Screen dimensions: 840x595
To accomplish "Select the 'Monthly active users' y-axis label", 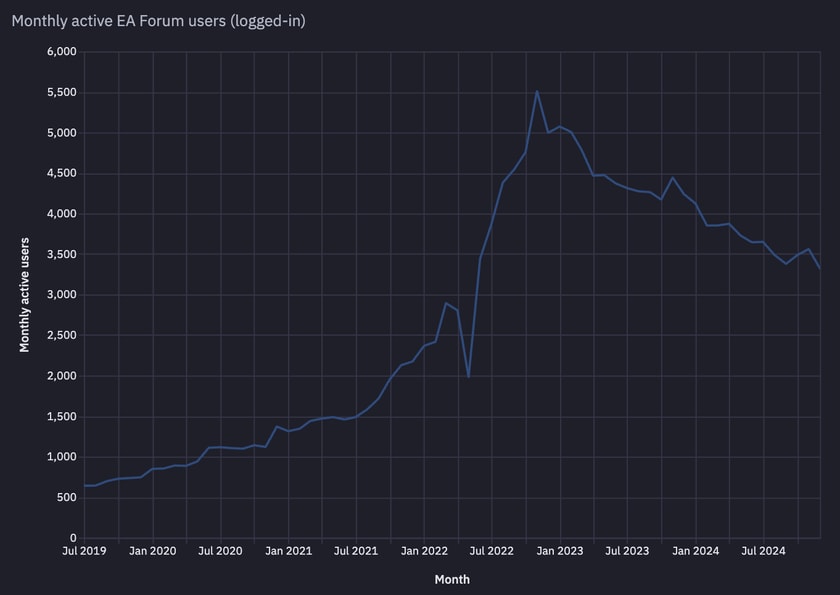I will pyautogui.click(x=24, y=295).
